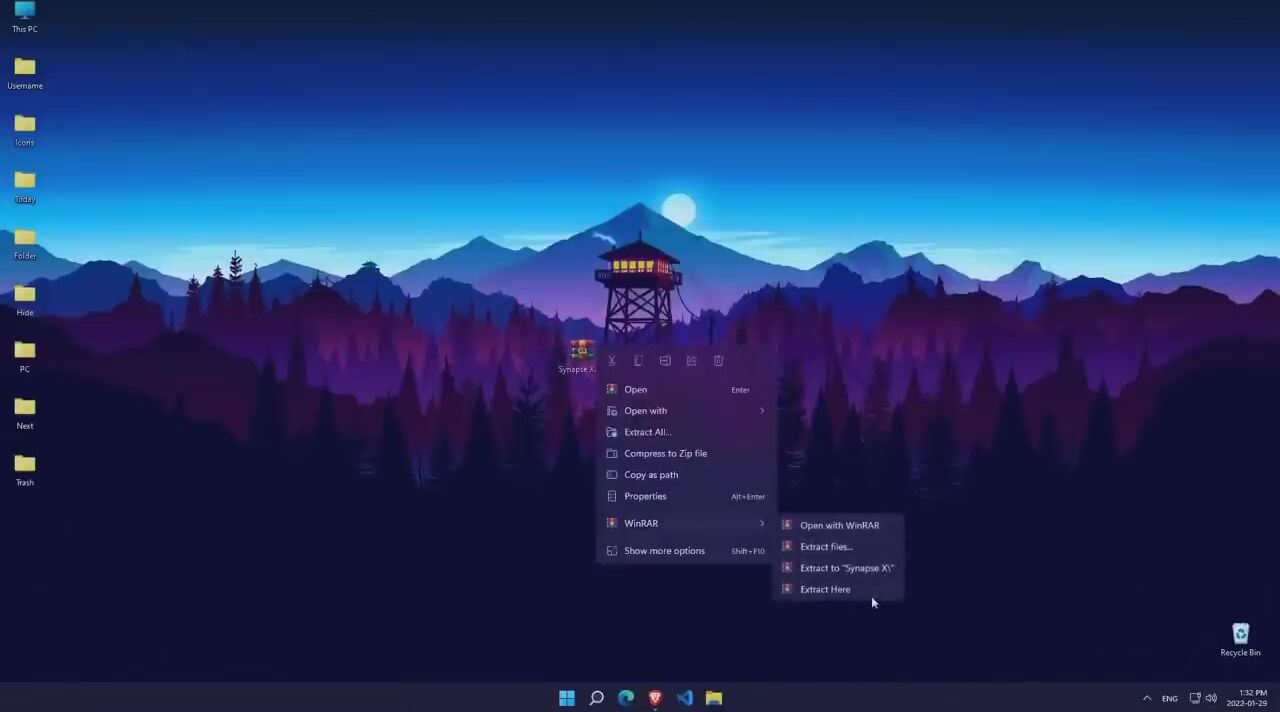This screenshot has width=1280, height=712.
Task: Choose Compress to Zip file
Action: [x=665, y=453]
